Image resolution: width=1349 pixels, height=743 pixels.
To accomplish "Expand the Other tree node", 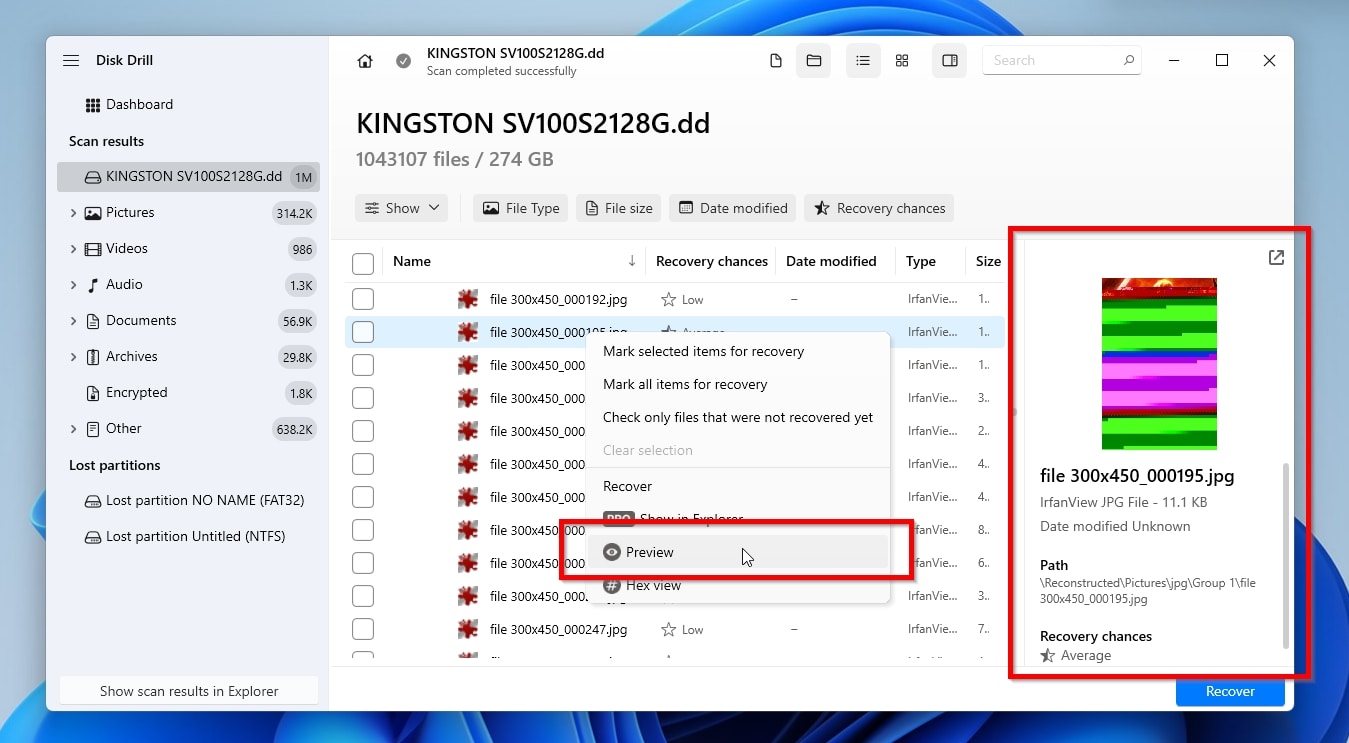I will [x=73, y=429].
